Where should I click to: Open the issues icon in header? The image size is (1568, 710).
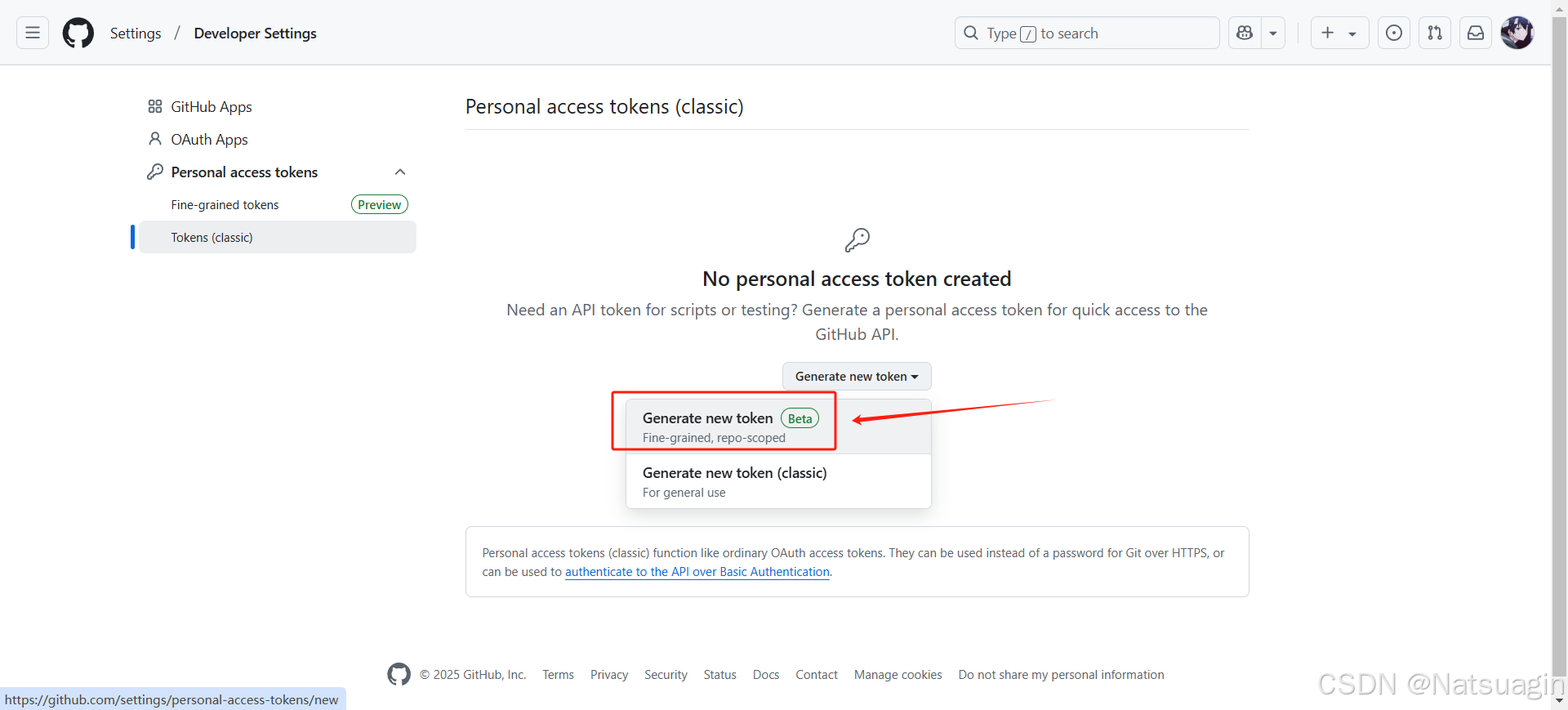pos(1394,33)
